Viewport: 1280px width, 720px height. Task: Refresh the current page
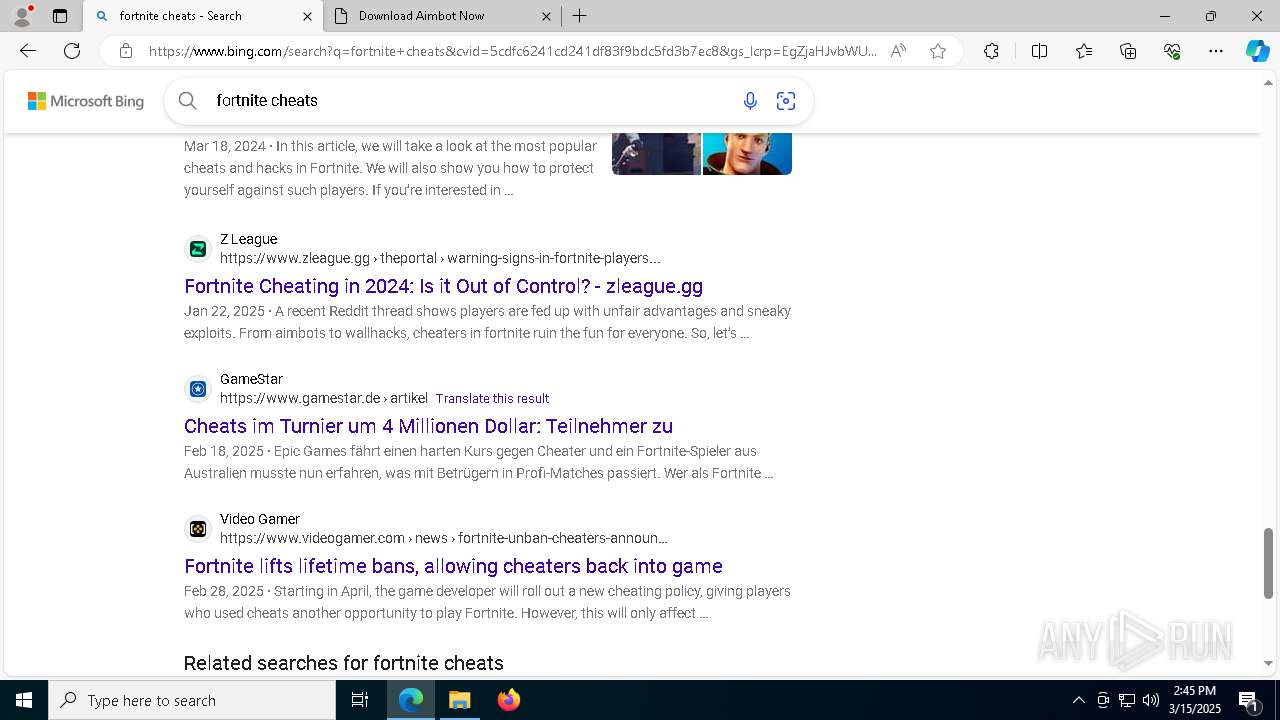(x=72, y=51)
